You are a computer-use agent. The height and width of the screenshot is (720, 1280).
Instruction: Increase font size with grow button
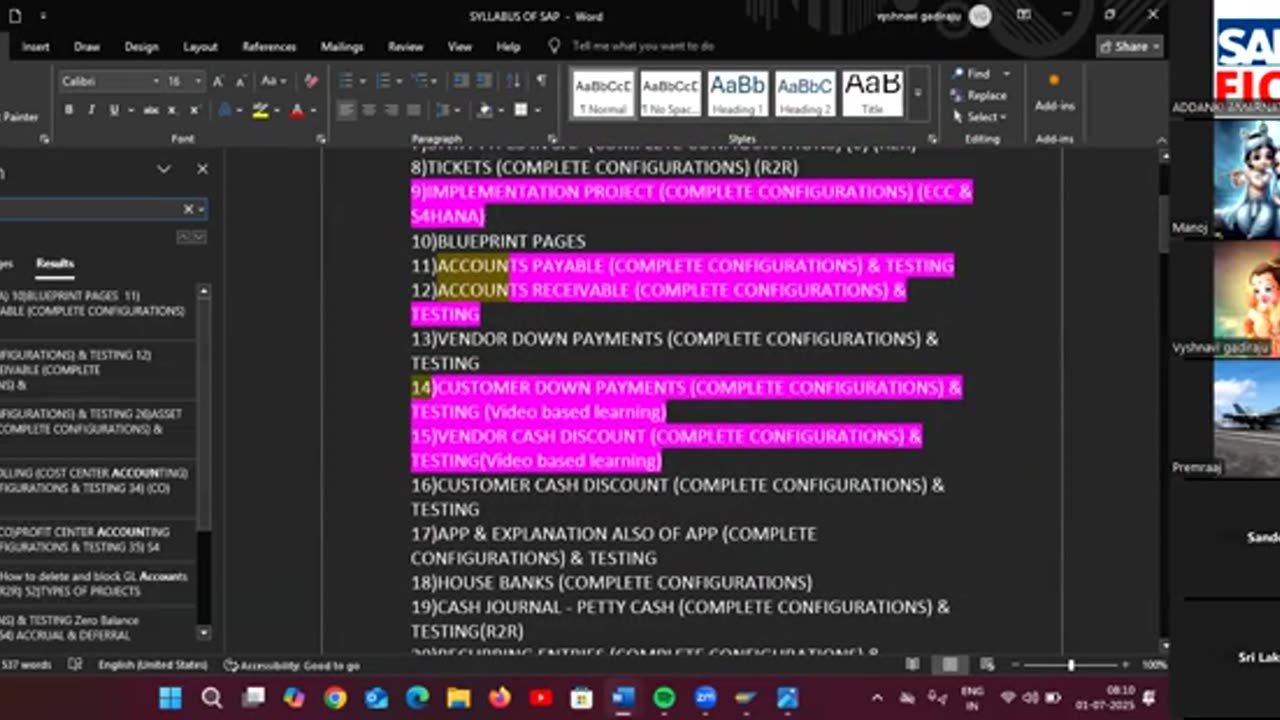point(217,81)
